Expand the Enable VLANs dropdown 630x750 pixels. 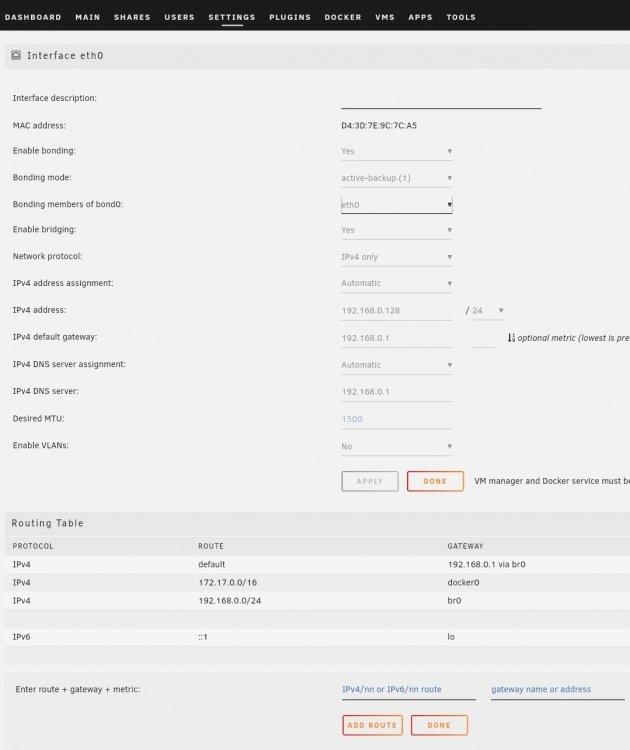397,446
